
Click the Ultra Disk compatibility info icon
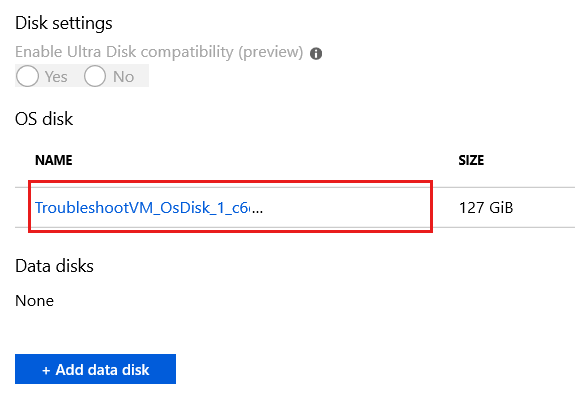coord(316,54)
